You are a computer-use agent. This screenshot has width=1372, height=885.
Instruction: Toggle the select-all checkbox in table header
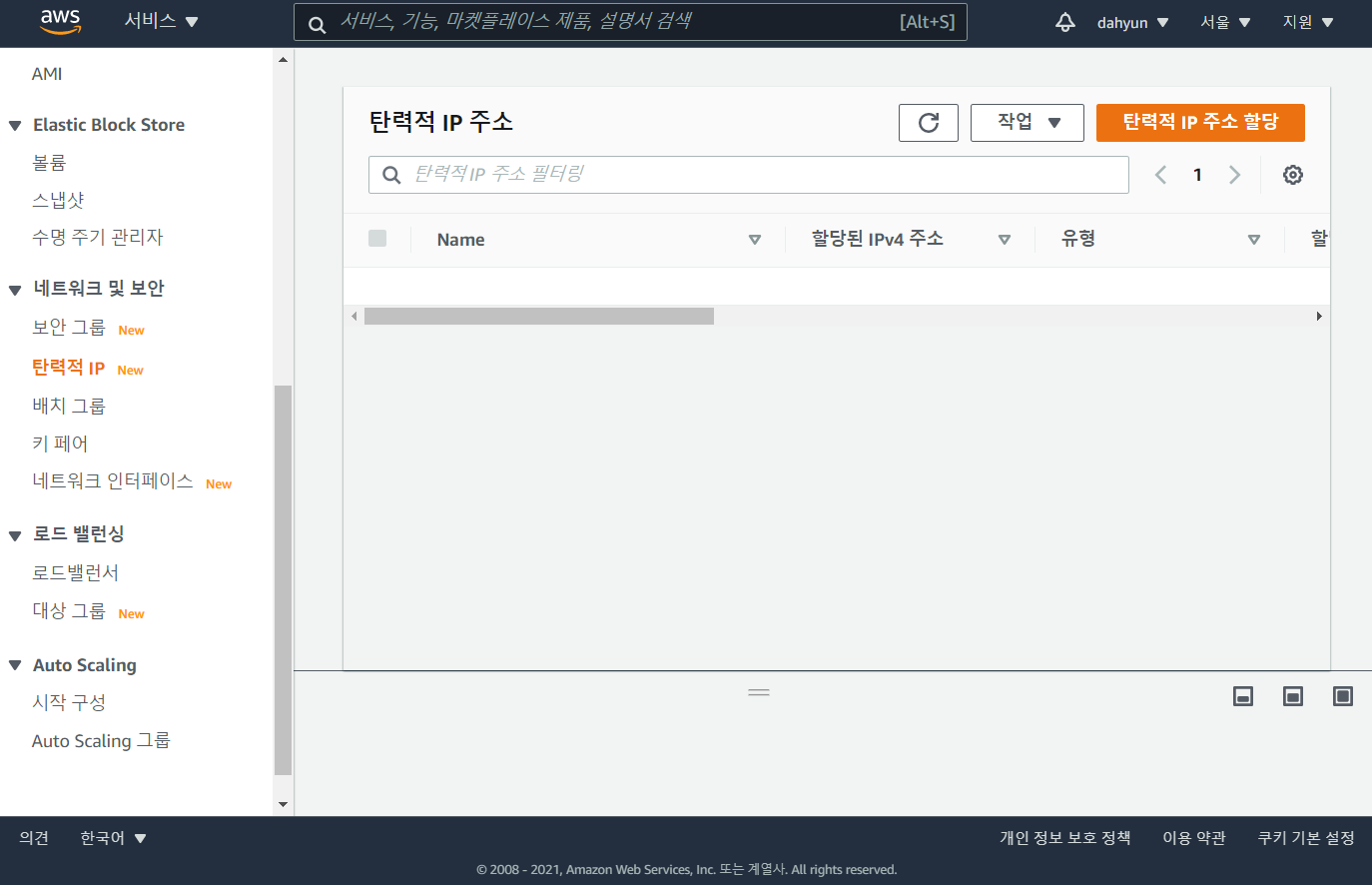point(377,238)
